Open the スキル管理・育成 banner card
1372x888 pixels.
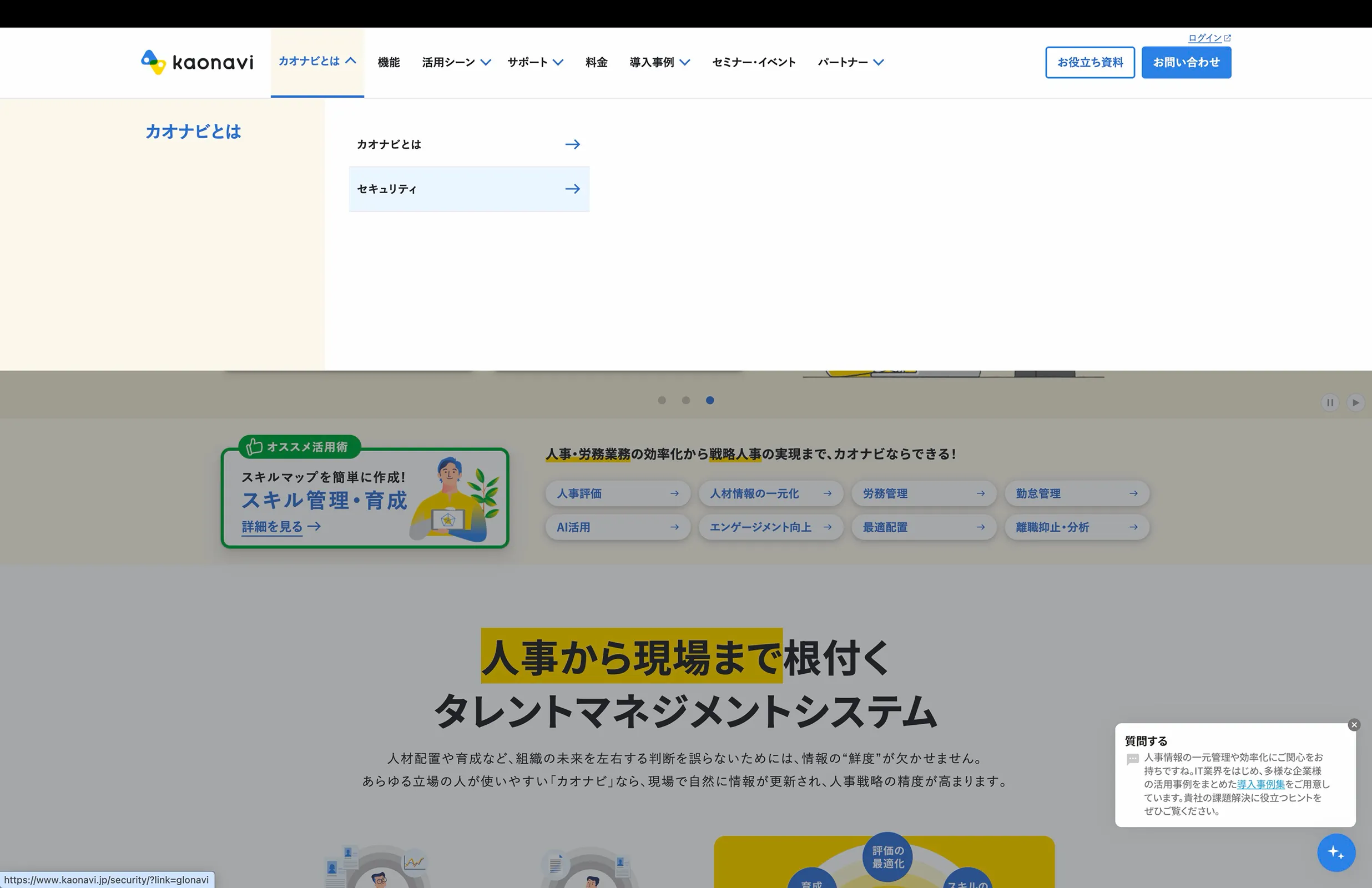coord(365,498)
